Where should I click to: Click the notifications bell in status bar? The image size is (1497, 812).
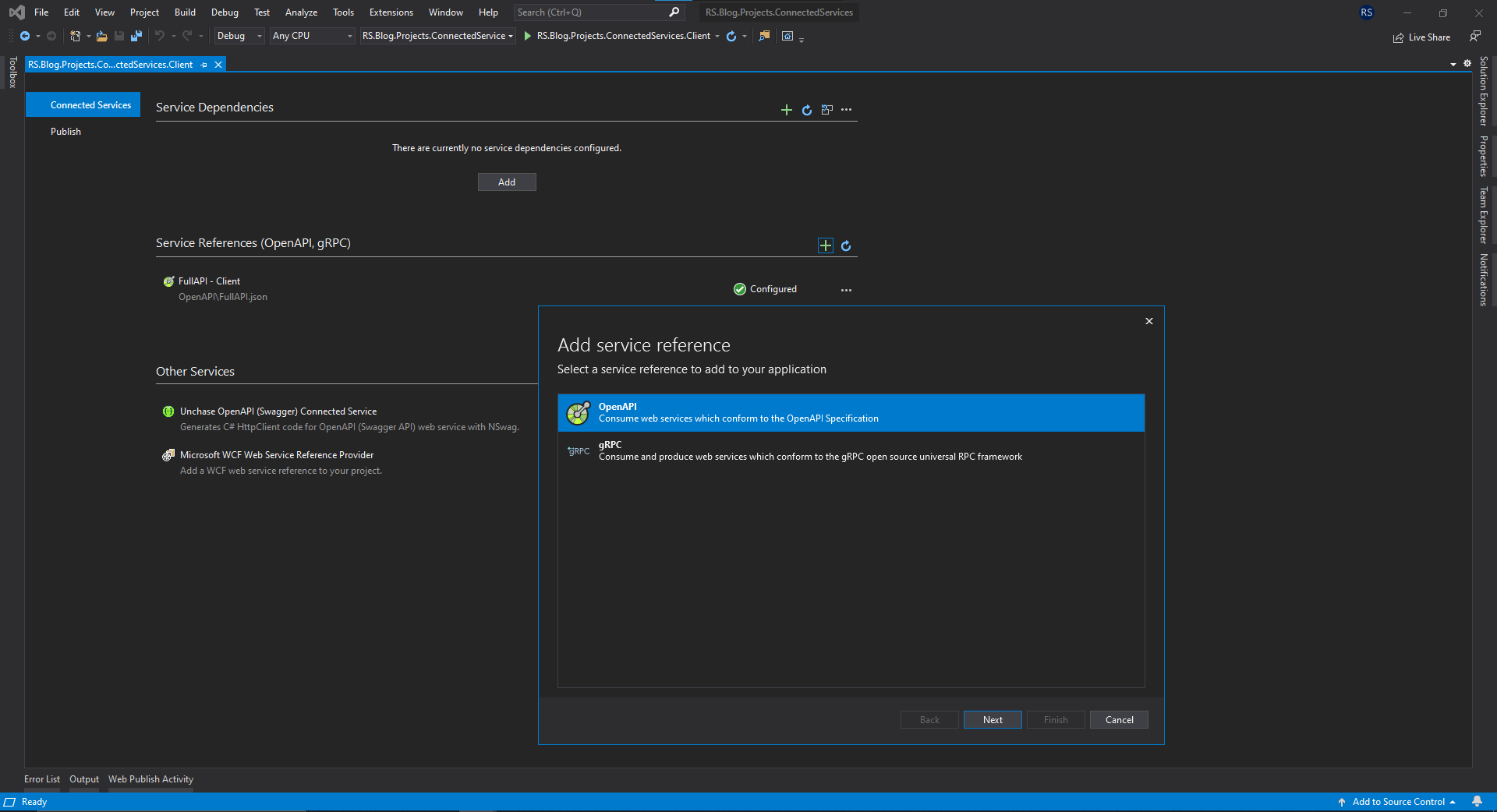pos(1477,802)
